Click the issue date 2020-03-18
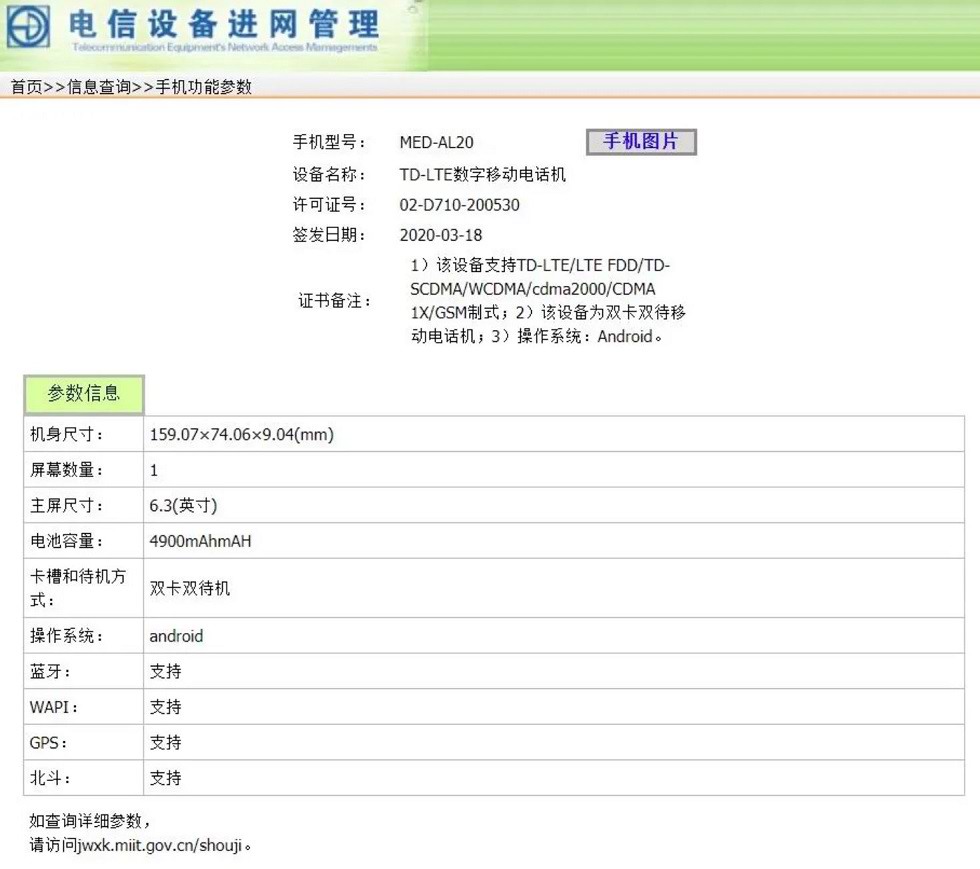The width and height of the screenshot is (980, 869). pyautogui.click(x=441, y=235)
